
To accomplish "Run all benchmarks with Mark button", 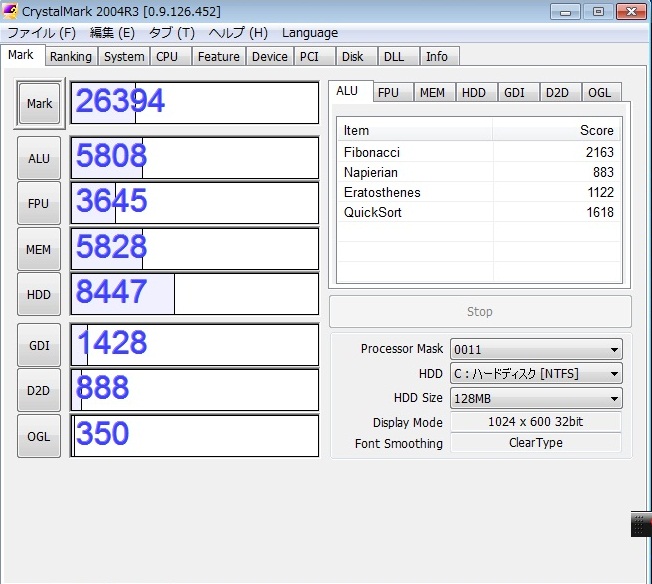I will [39, 103].
